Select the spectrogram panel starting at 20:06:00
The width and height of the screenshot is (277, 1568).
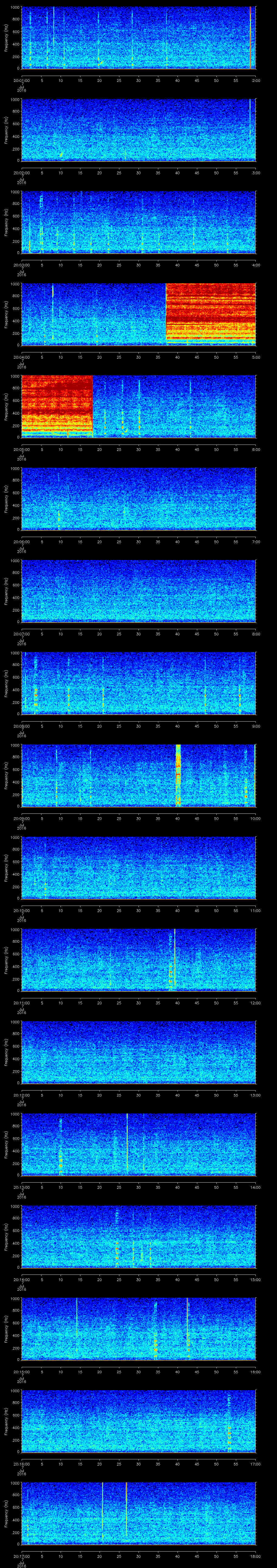(138, 499)
